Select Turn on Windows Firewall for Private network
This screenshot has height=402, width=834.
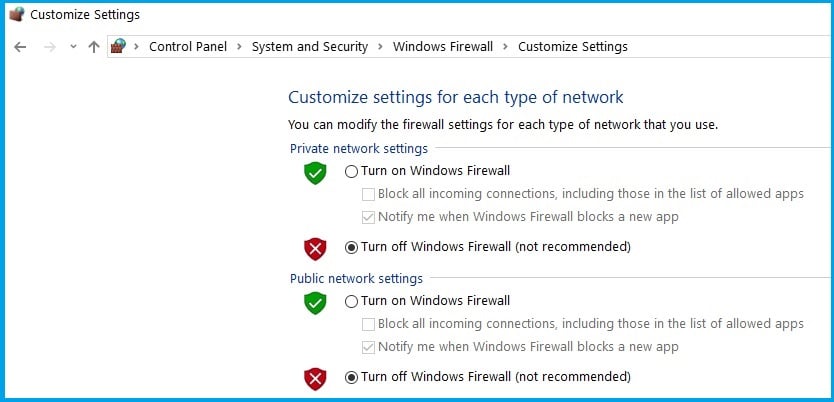(x=351, y=171)
